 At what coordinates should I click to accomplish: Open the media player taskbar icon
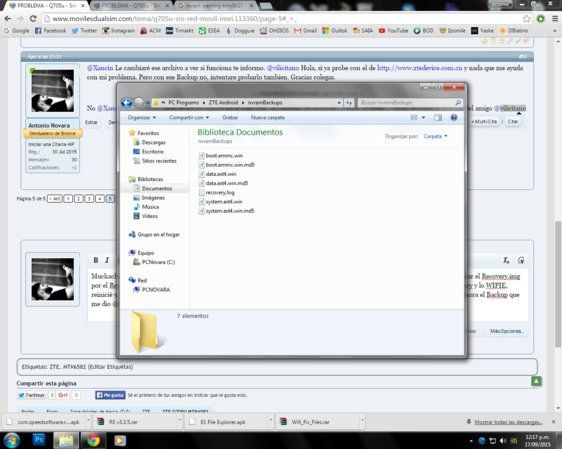(120, 440)
